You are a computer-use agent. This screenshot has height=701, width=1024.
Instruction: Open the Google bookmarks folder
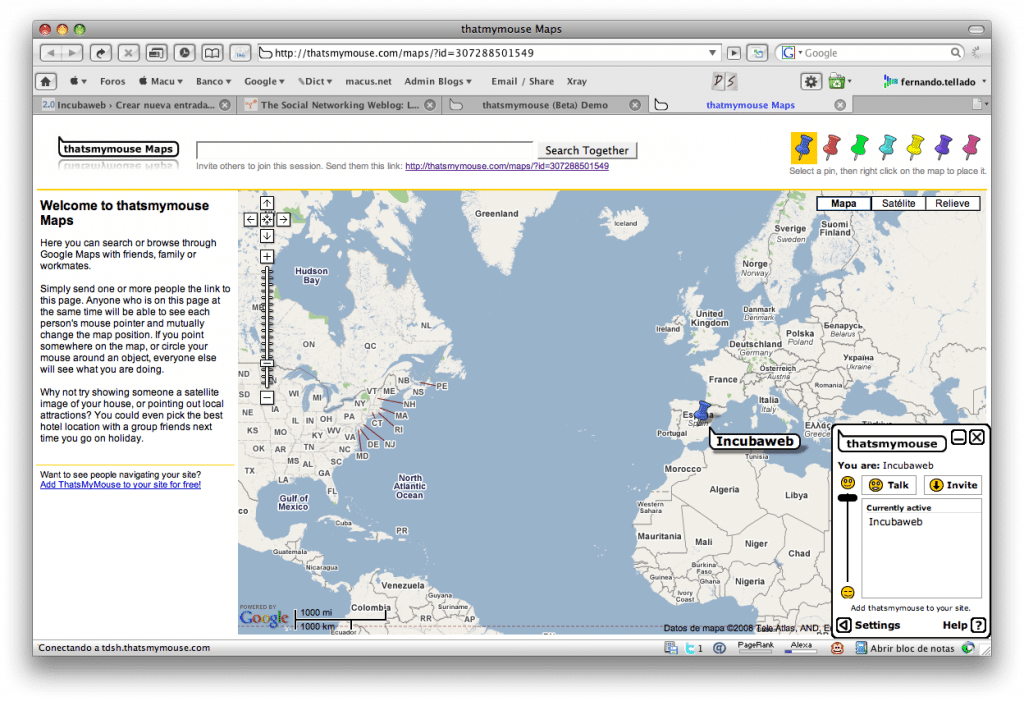click(264, 81)
